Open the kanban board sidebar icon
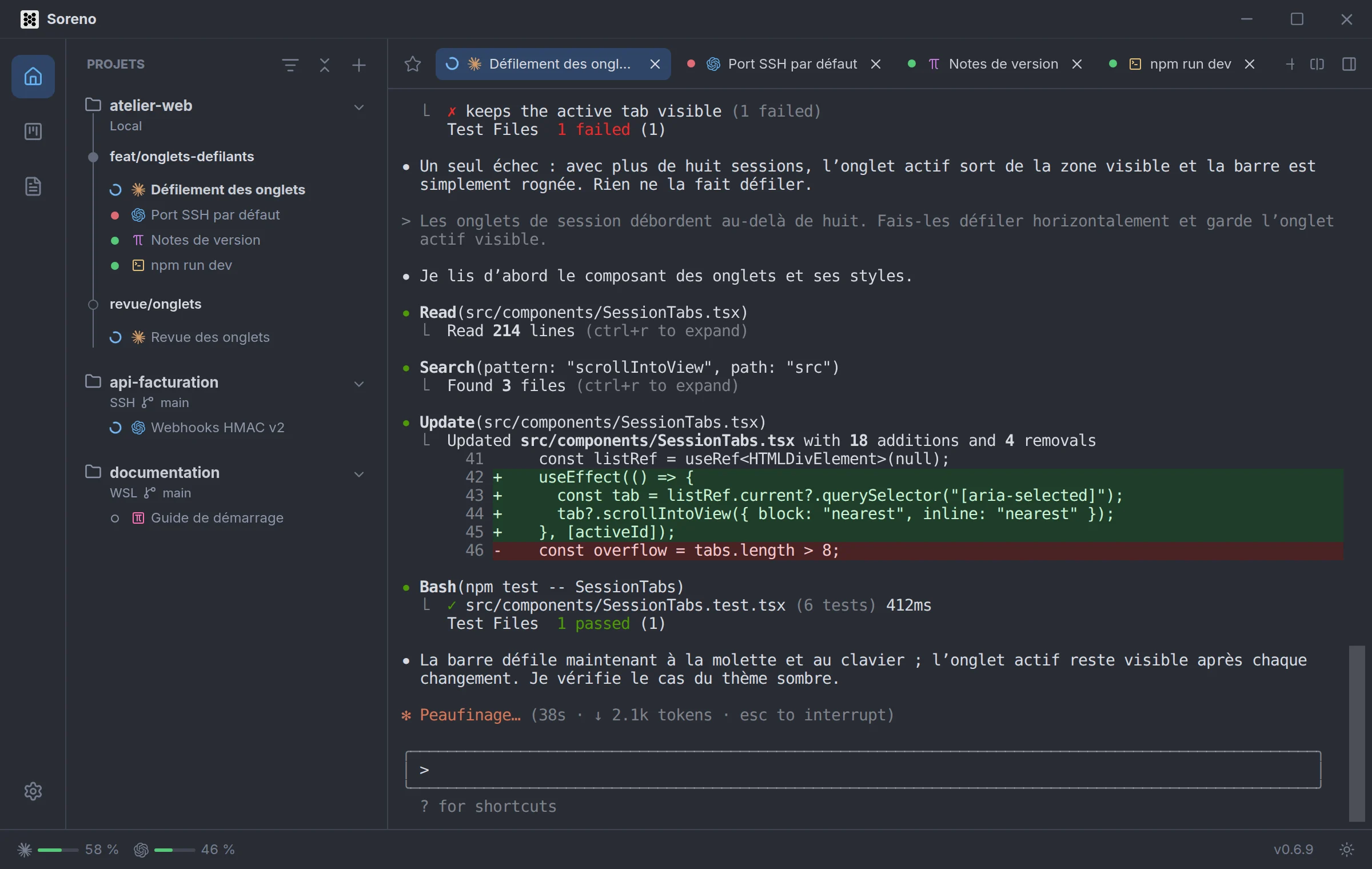The image size is (1372, 869). [x=33, y=131]
